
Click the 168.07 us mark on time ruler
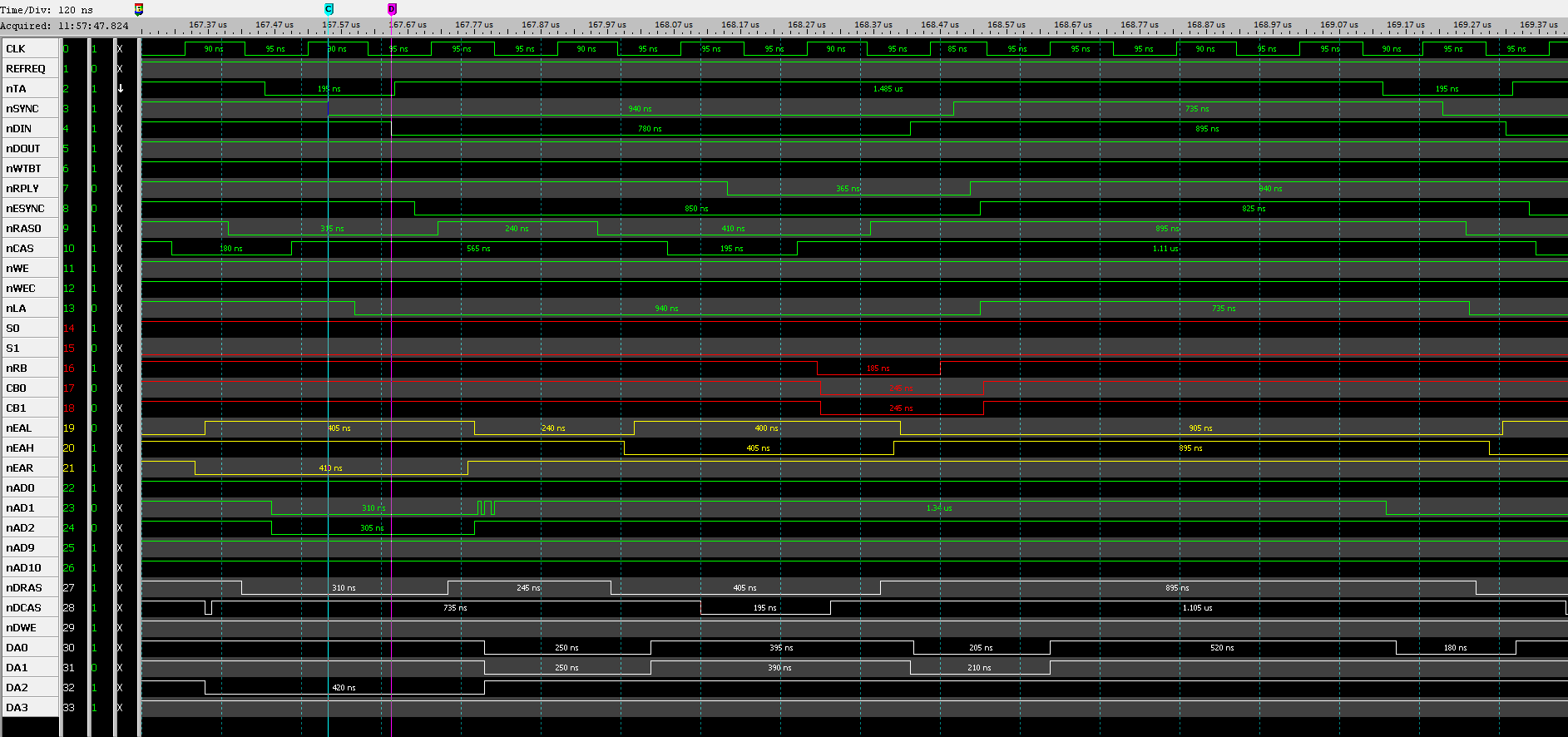tap(673, 25)
